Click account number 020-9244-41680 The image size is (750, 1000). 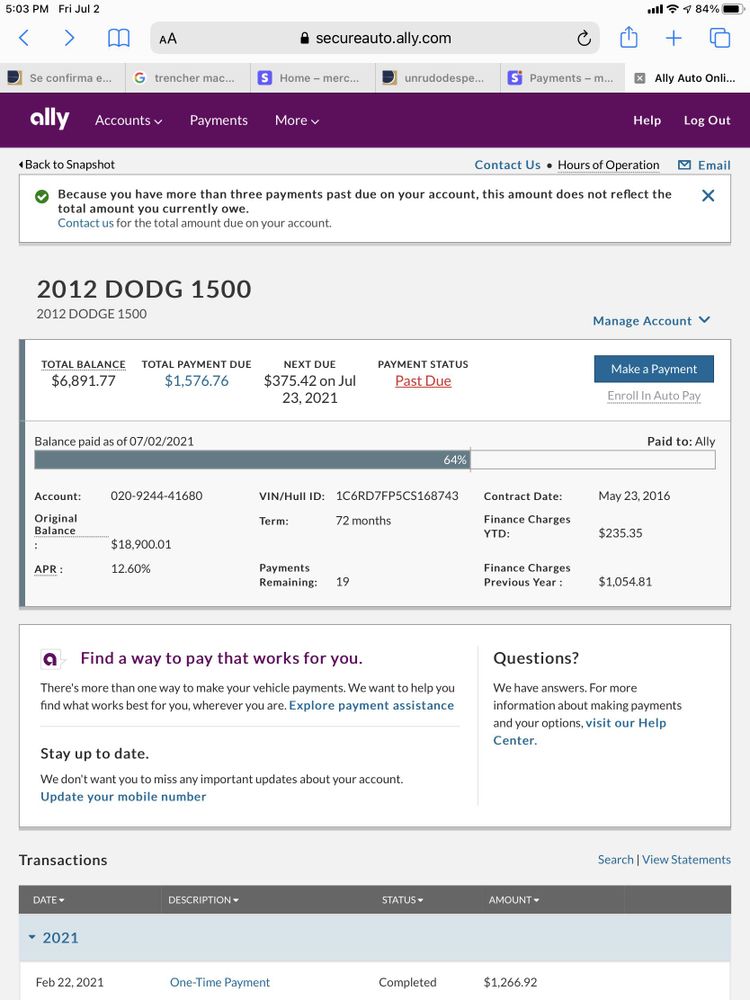coord(156,496)
